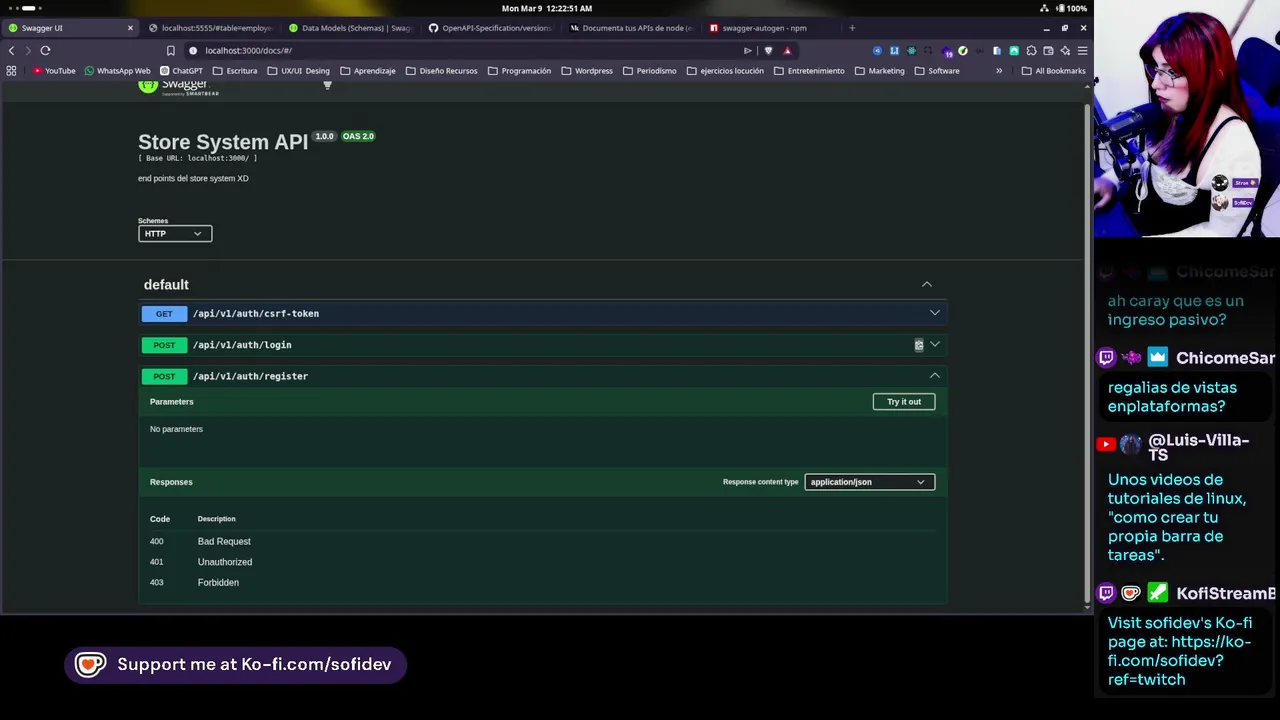Viewport: 1280px width, 720px height.
Task: Switch to localhost:5555 employee table tab
Action: (210, 28)
